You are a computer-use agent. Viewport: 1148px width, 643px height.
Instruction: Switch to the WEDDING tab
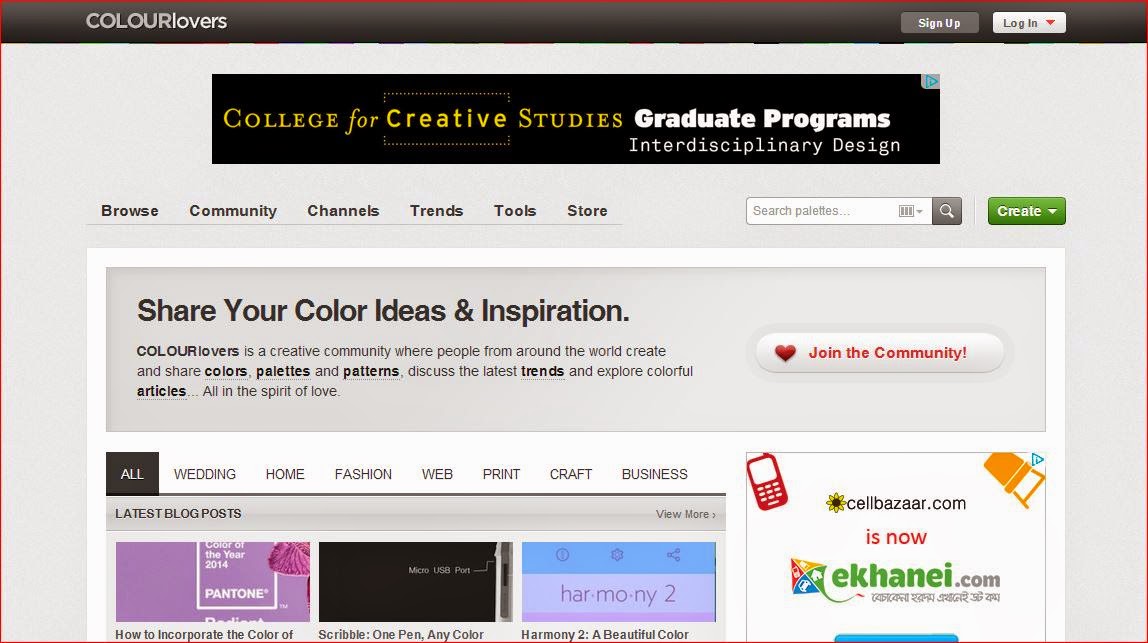coord(205,474)
